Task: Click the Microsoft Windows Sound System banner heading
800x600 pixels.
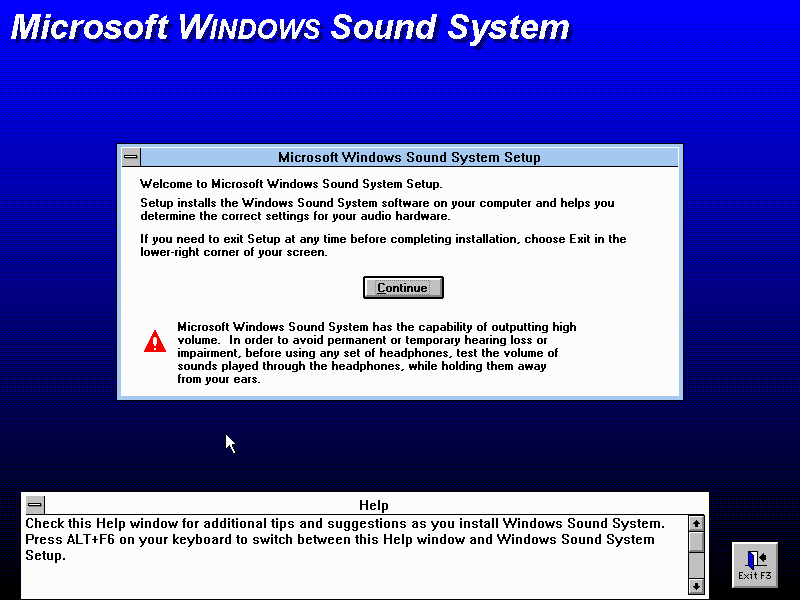Action: point(290,27)
